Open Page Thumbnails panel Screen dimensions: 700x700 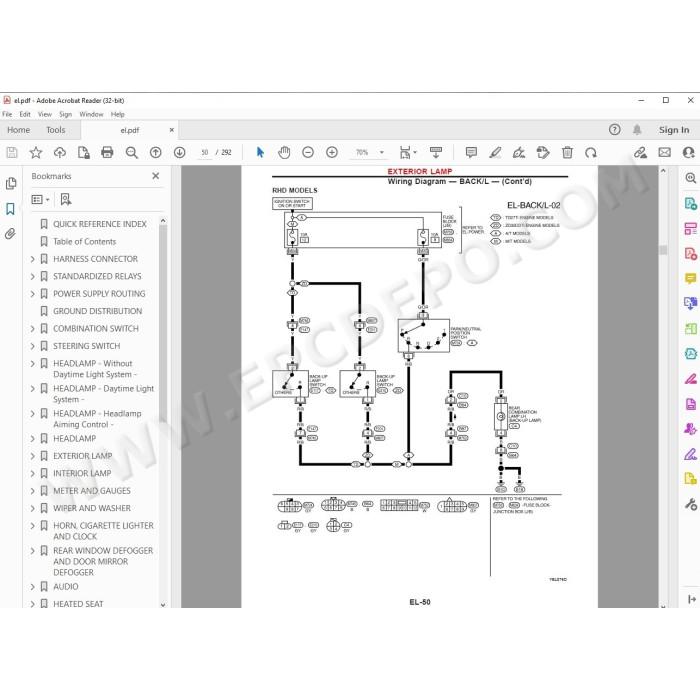click(x=11, y=183)
